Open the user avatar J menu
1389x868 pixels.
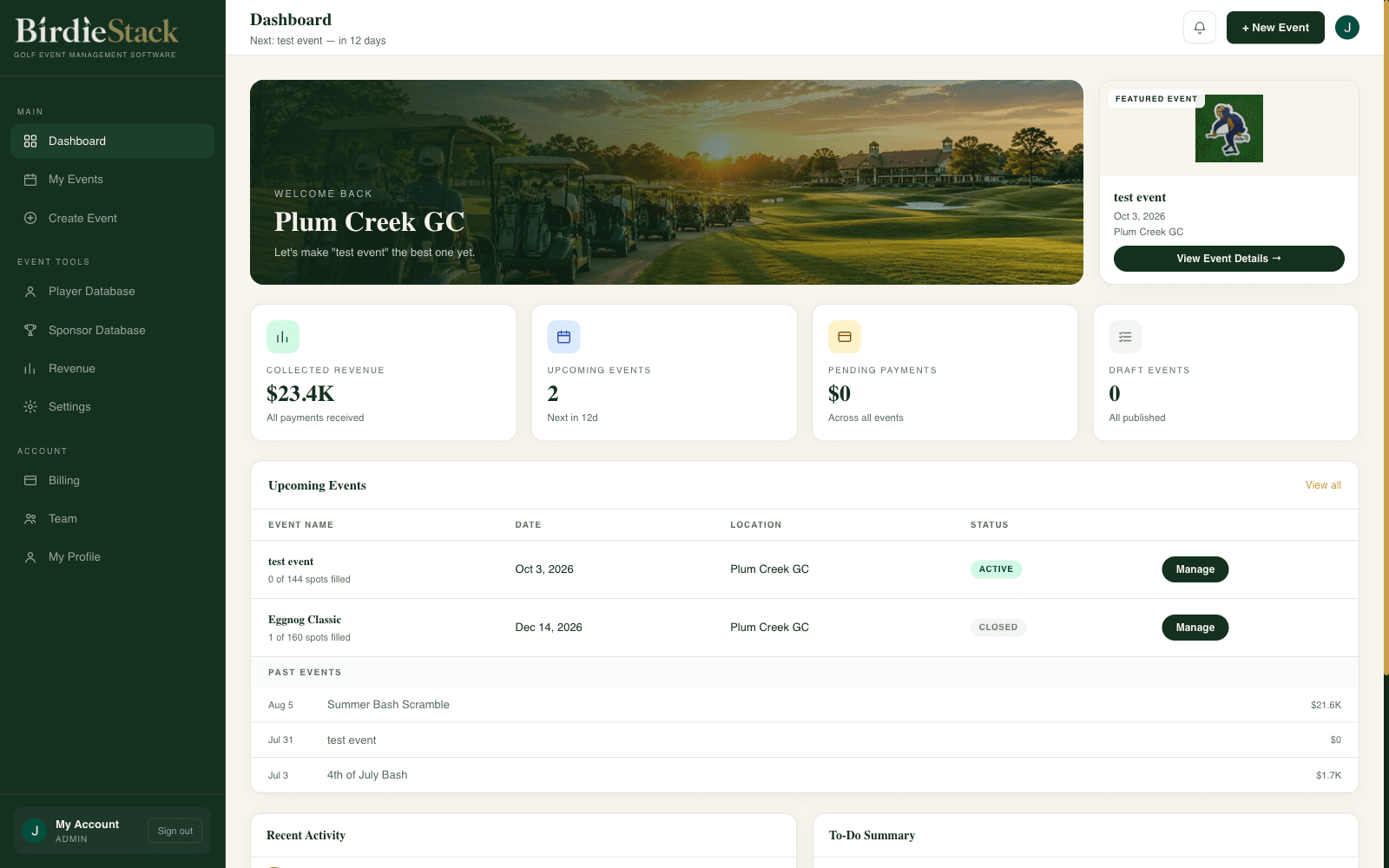click(x=1347, y=28)
